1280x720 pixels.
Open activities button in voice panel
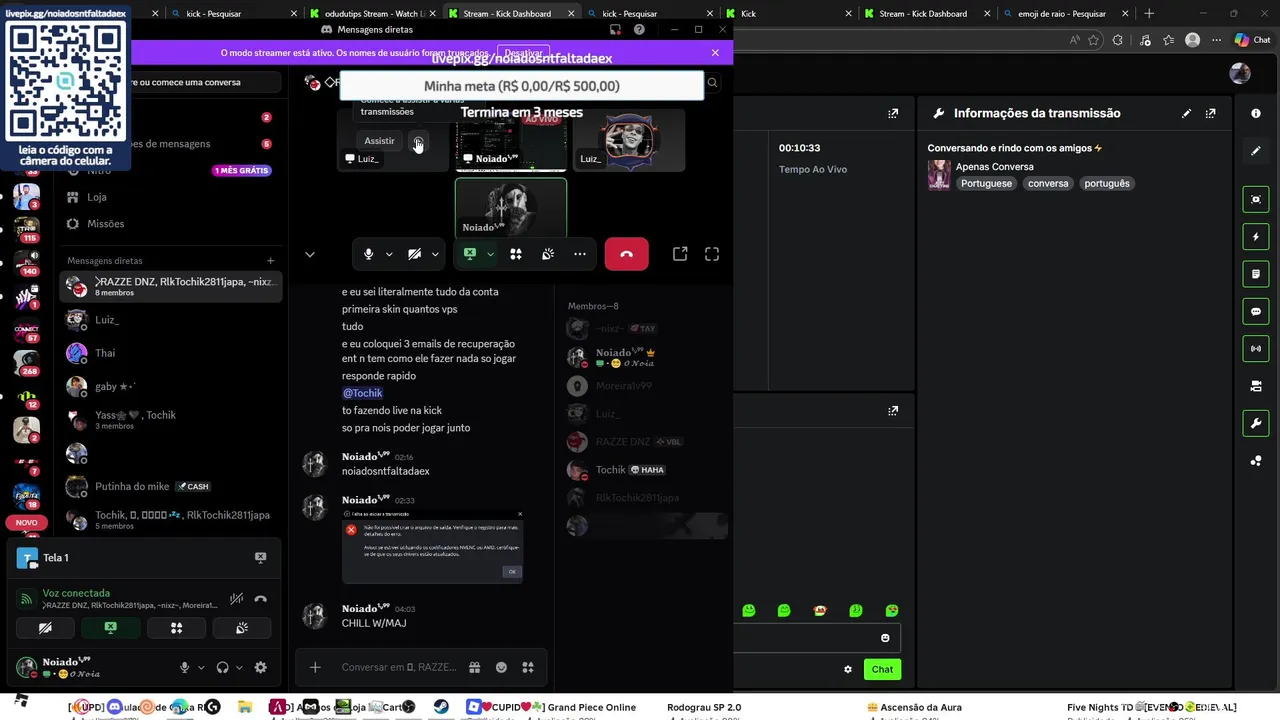177,628
